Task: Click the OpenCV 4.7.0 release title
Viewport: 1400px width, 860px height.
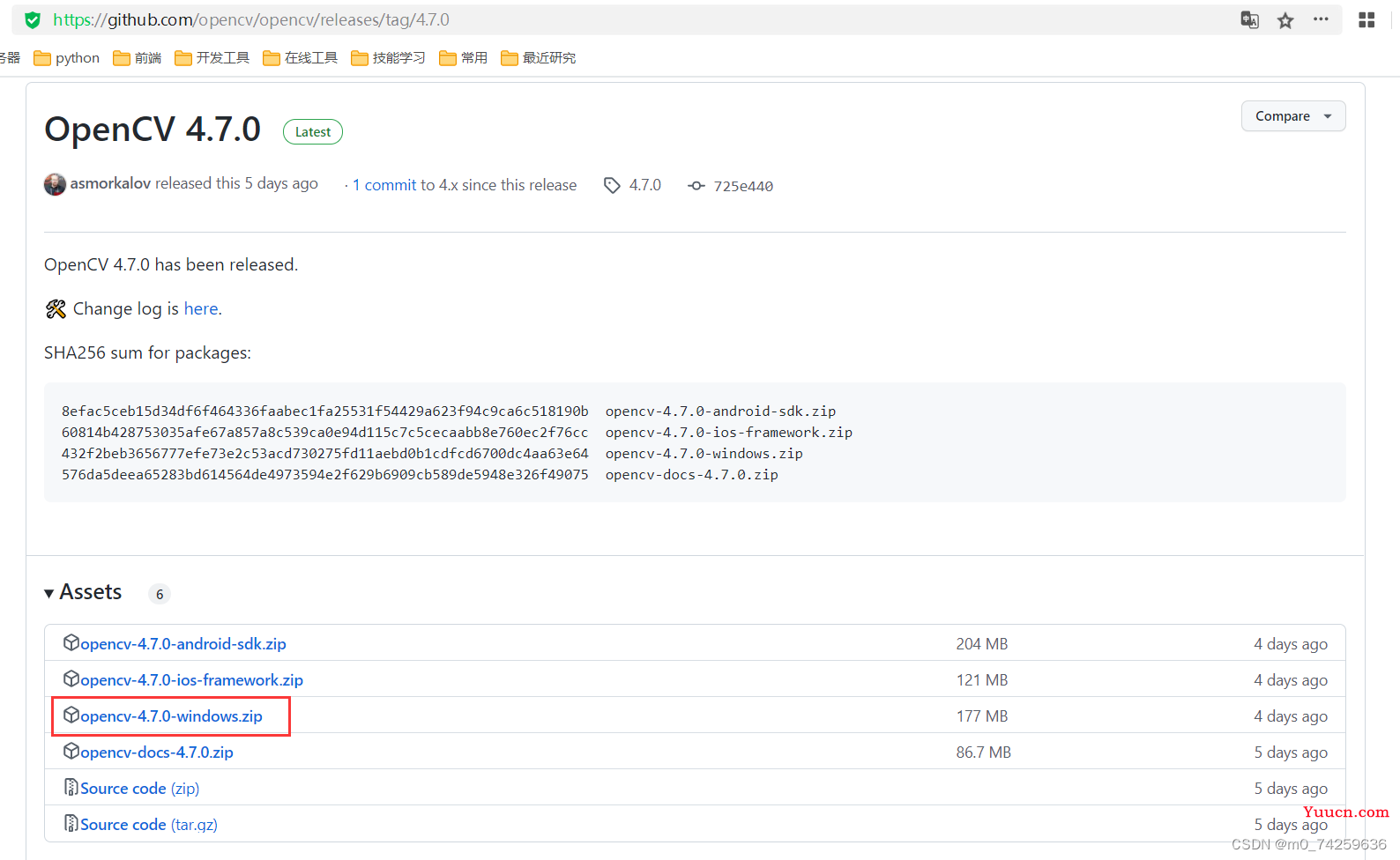Action: pyautogui.click(x=153, y=129)
